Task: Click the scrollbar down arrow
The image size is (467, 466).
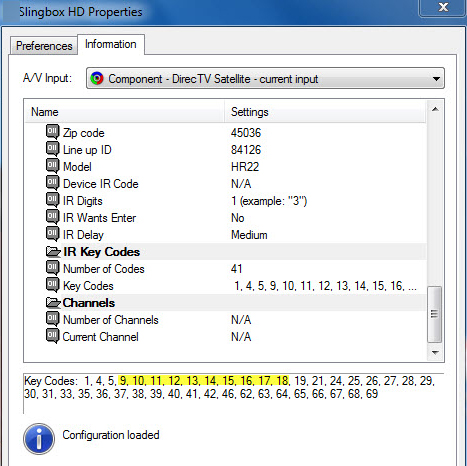Action: pyautogui.click(x=435, y=352)
